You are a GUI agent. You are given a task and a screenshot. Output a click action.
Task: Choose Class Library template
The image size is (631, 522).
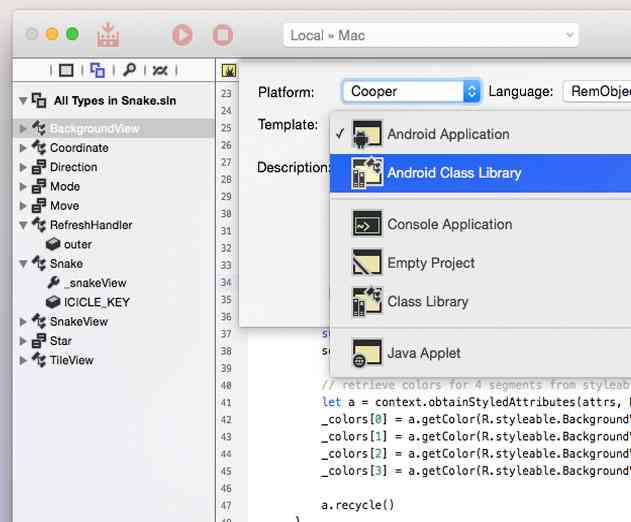480,301
